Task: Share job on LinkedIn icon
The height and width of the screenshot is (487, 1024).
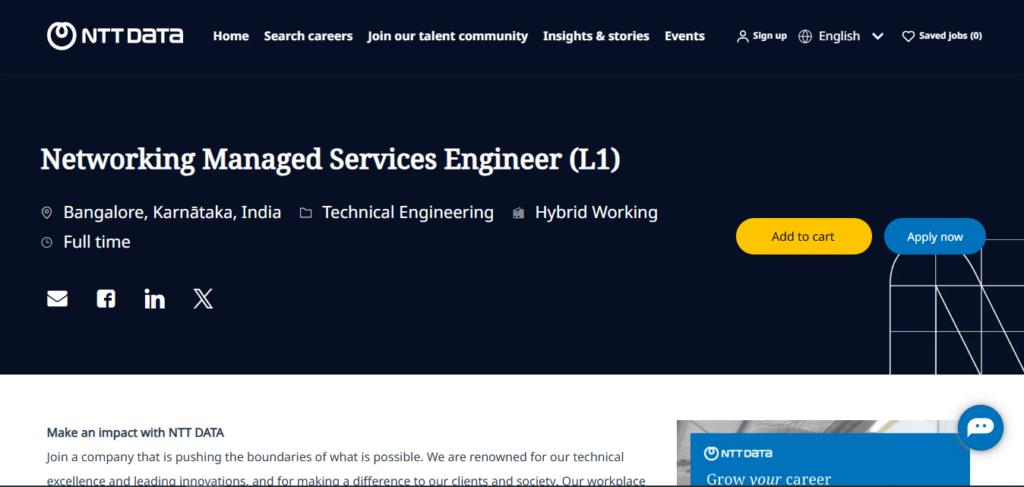Action: point(155,299)
